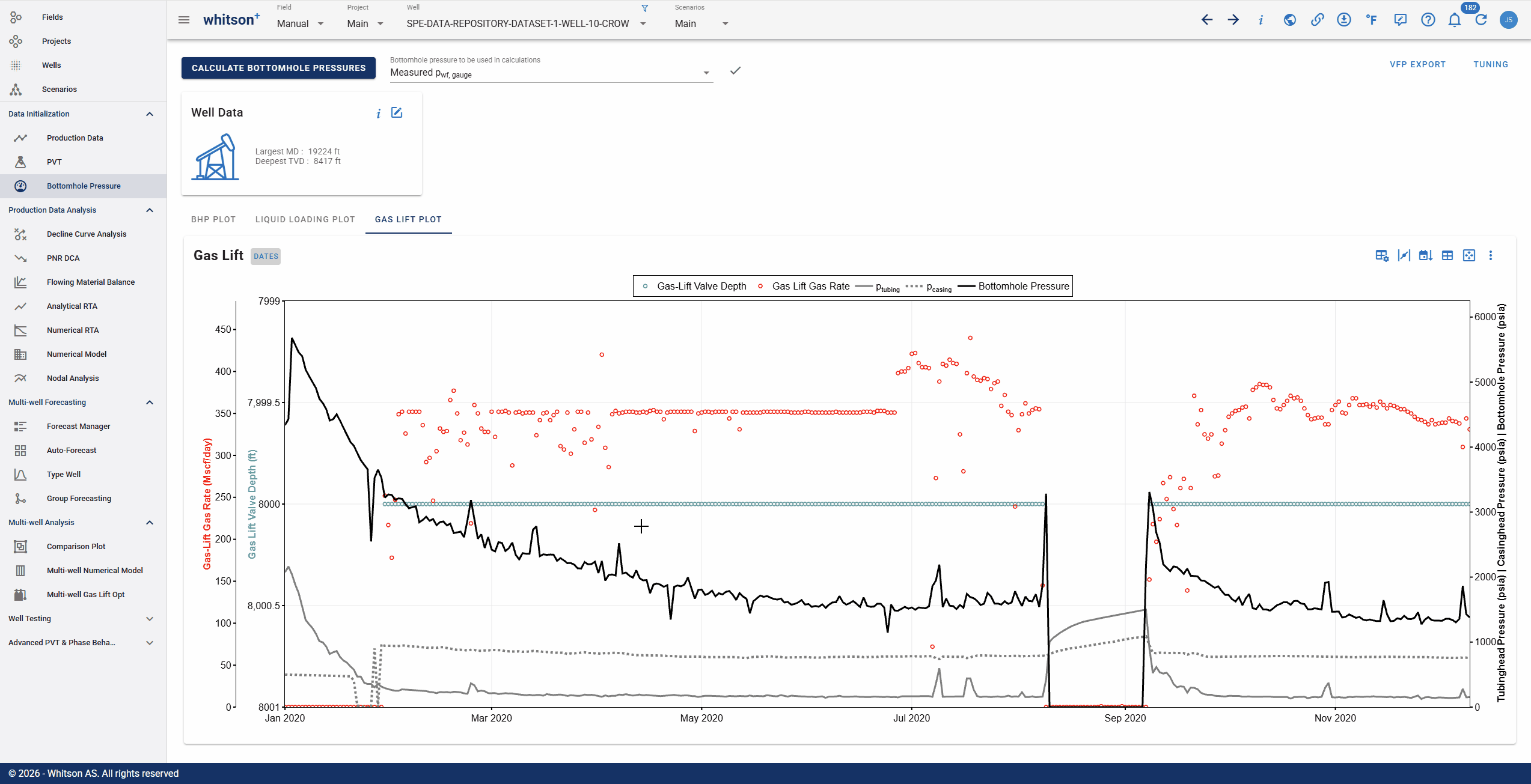
Task: Open PVT in sidebar
Action: coord(84,162)
